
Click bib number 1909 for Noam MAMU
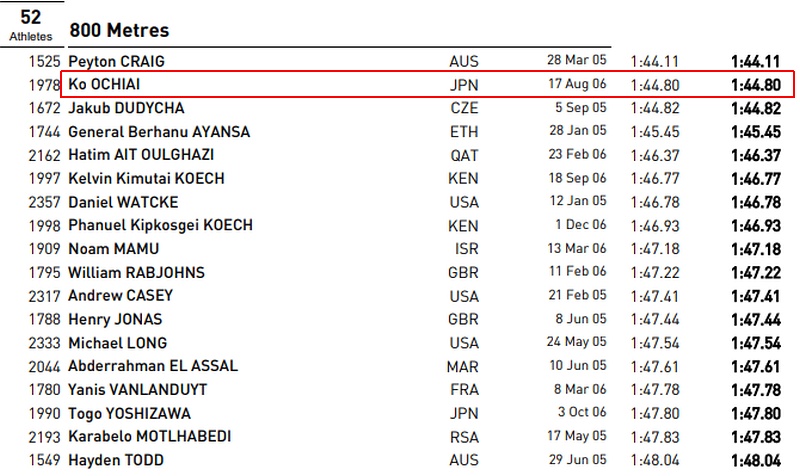pos(47,248)
